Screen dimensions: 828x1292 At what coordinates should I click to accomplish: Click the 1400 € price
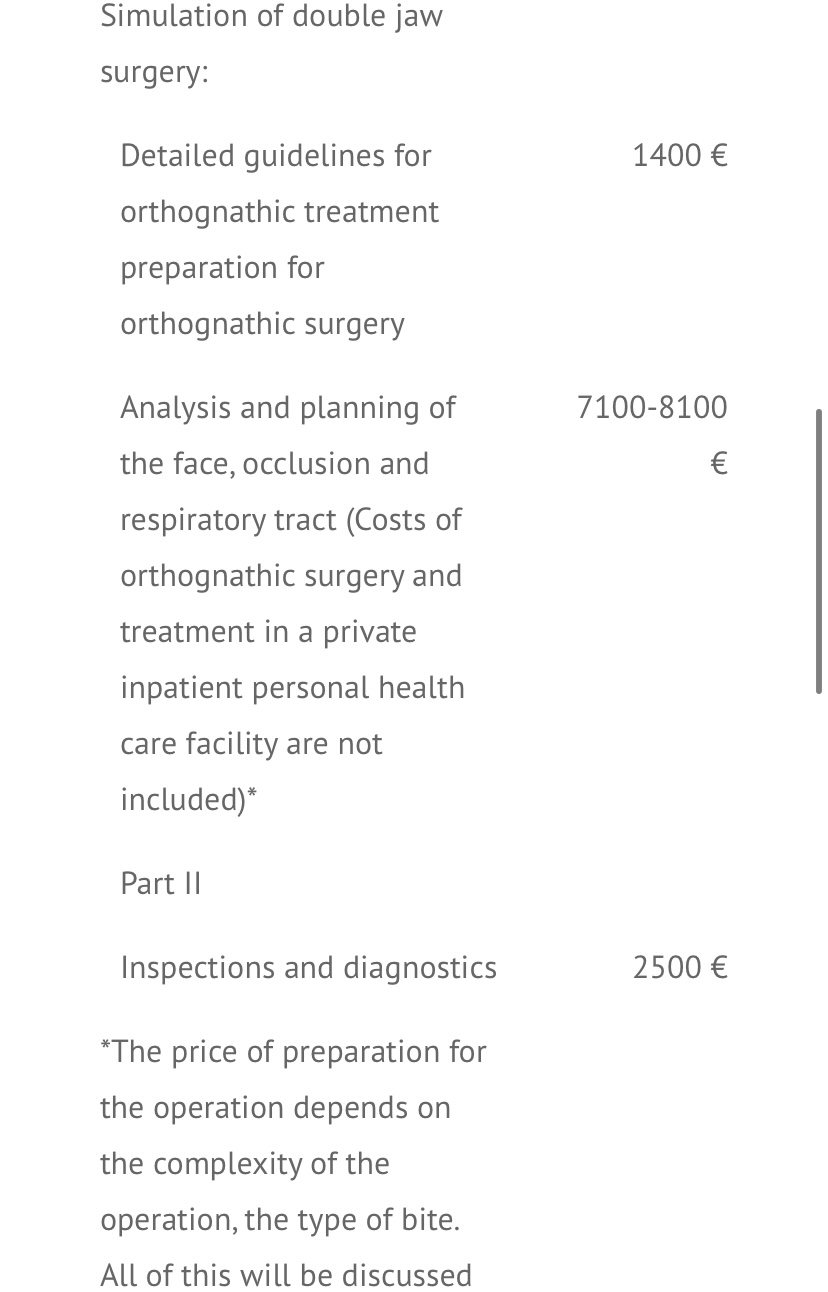click(680, 155)
